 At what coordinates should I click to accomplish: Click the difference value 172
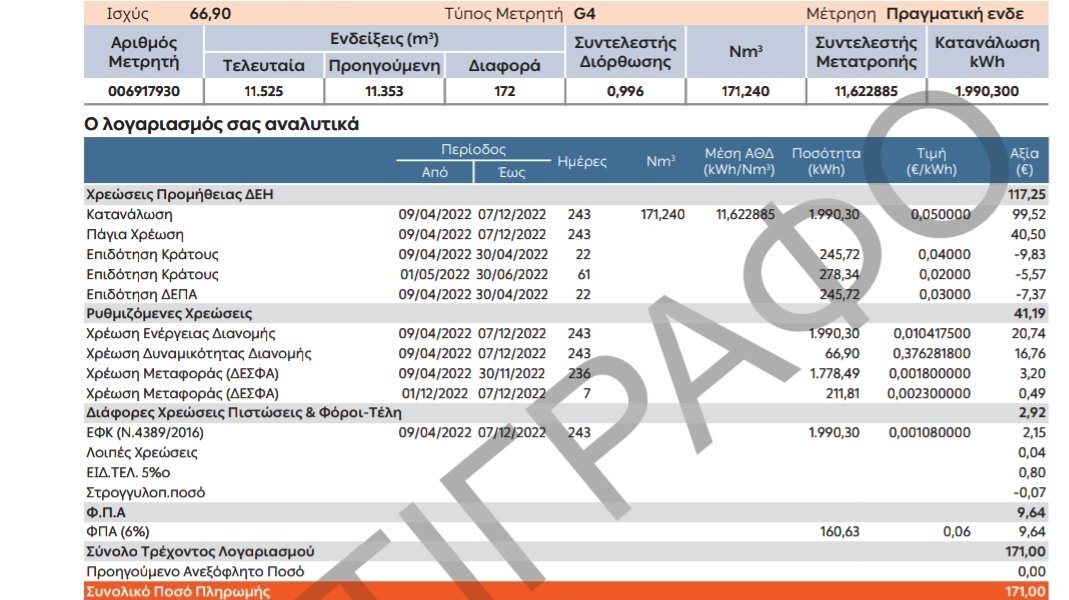[505, 91]
